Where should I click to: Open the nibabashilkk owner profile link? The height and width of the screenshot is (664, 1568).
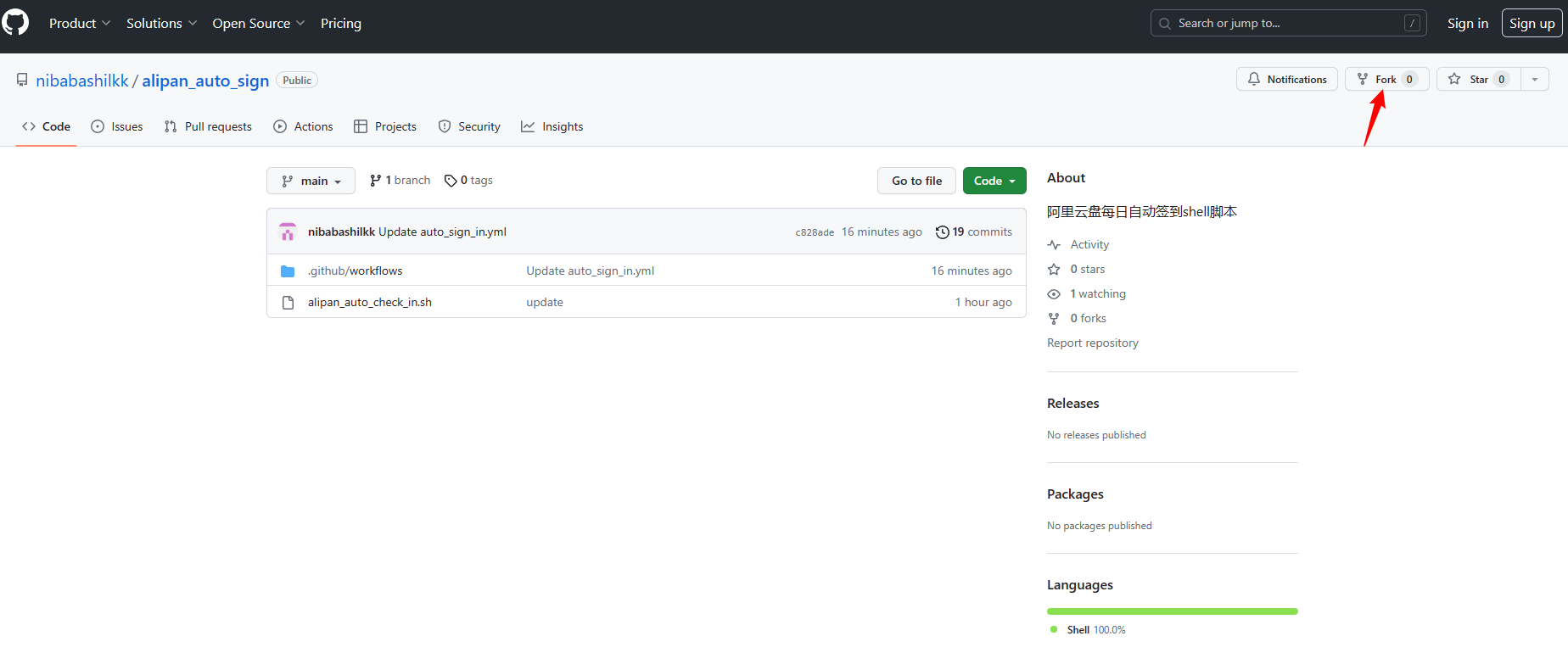pyautogui.click(x=82, y=81)
